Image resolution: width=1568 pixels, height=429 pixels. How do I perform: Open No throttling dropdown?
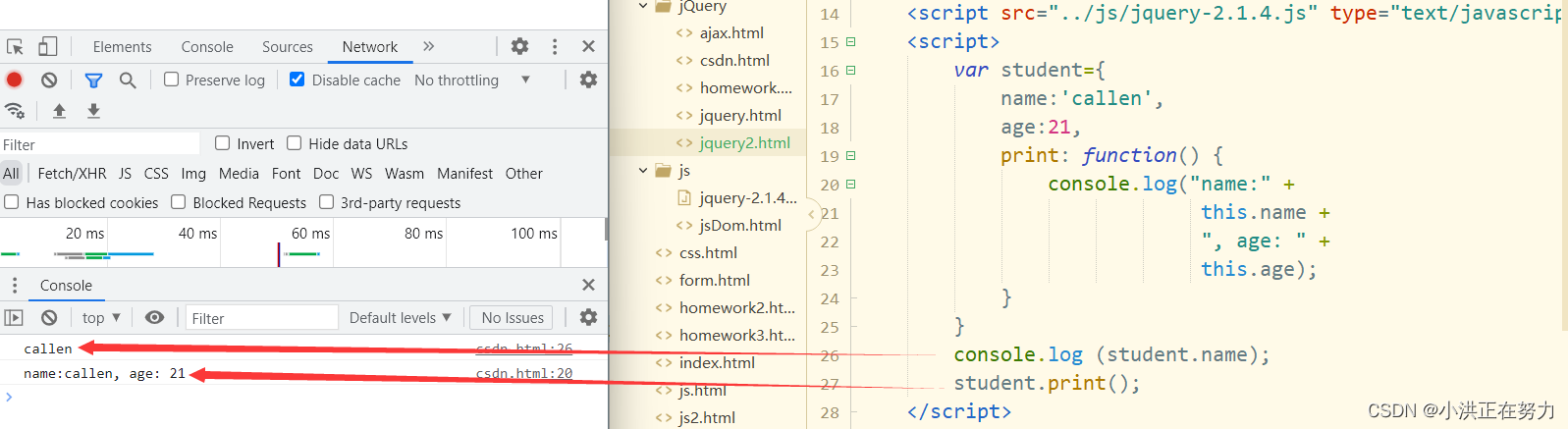(x=472, y=80)
